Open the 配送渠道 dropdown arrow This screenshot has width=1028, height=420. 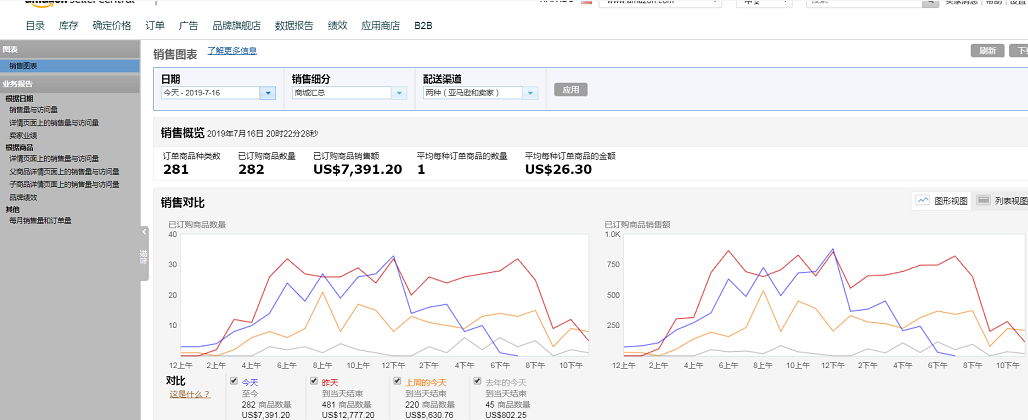(x=530, y=93)
